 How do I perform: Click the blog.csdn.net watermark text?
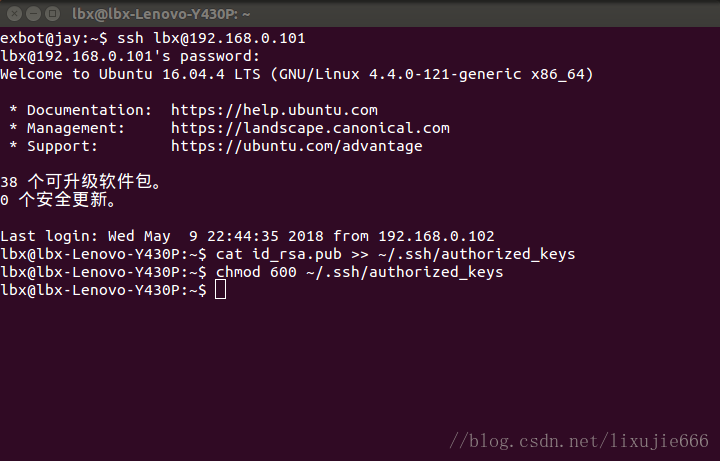click(x=579, y=441)
